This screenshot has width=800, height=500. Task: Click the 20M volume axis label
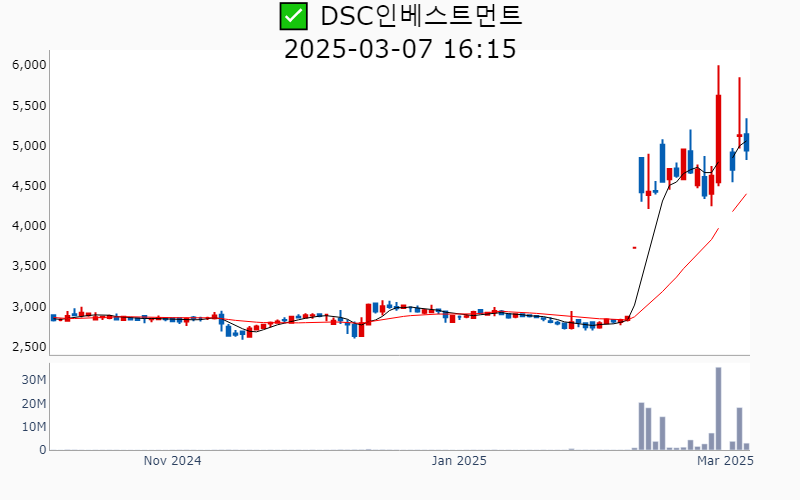[x=34, y=404]
